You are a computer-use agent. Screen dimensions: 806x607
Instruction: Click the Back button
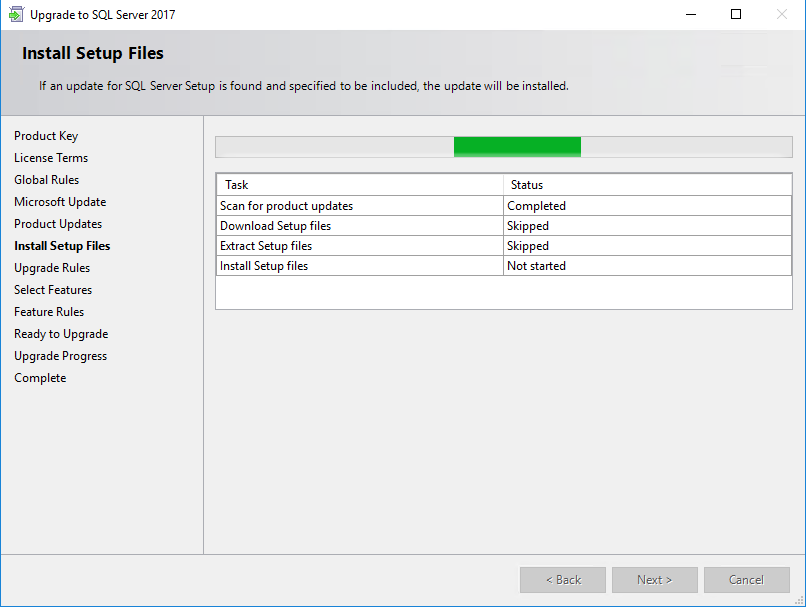click(x=563, y=580)
